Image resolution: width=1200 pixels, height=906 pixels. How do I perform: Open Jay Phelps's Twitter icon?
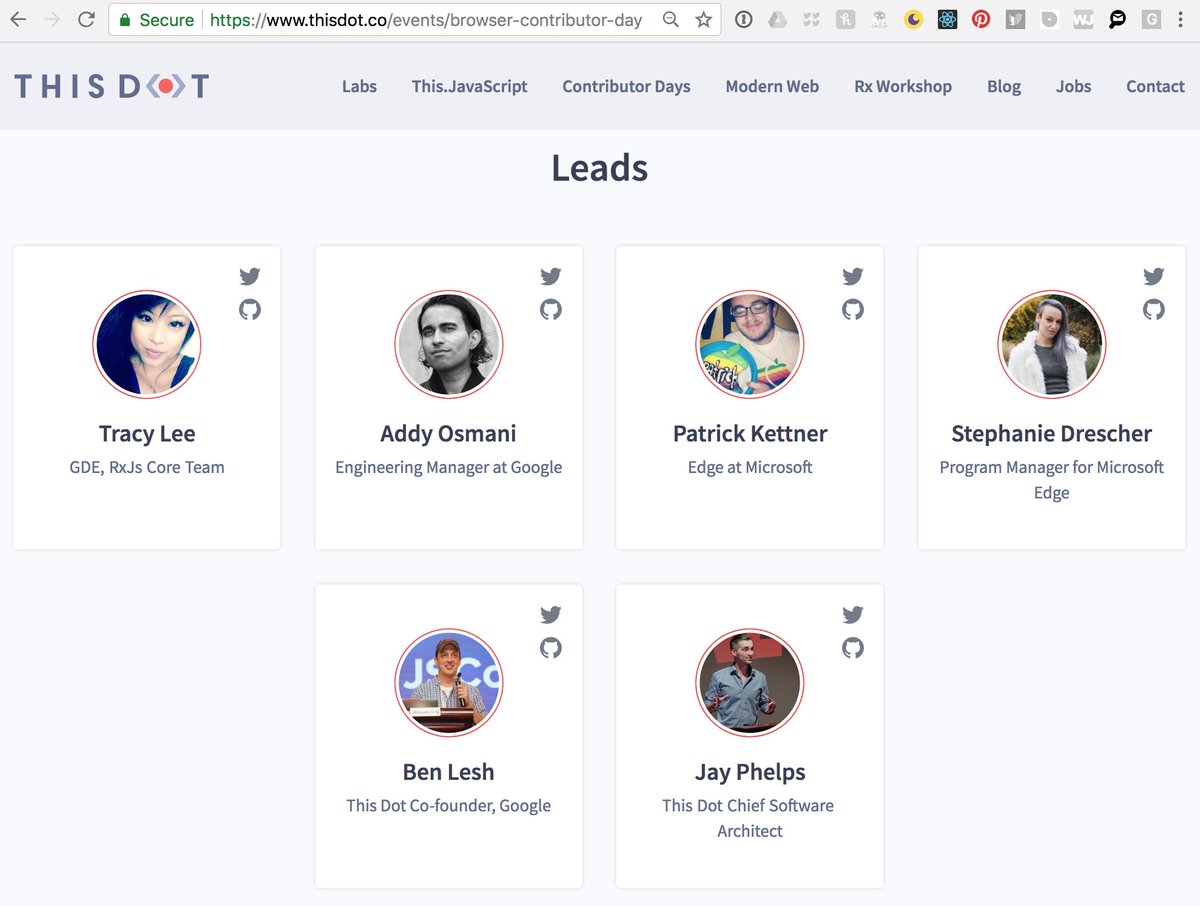(852, 615)
